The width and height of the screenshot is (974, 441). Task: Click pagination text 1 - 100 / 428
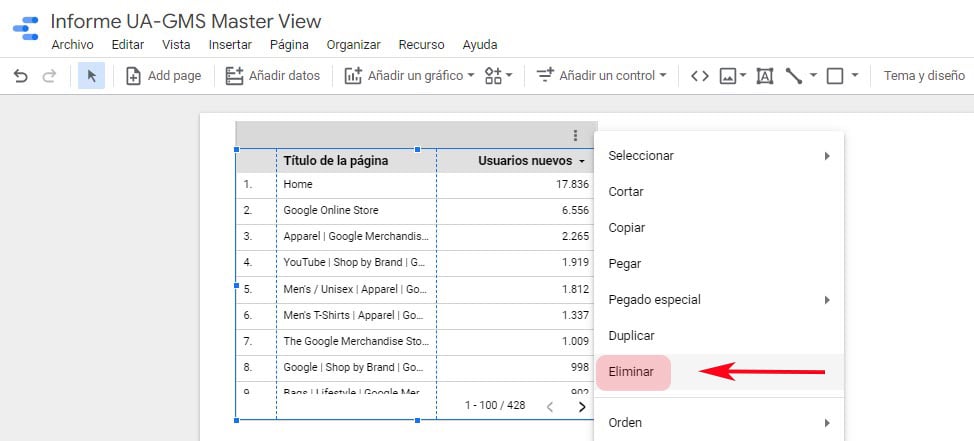point(495,406)
